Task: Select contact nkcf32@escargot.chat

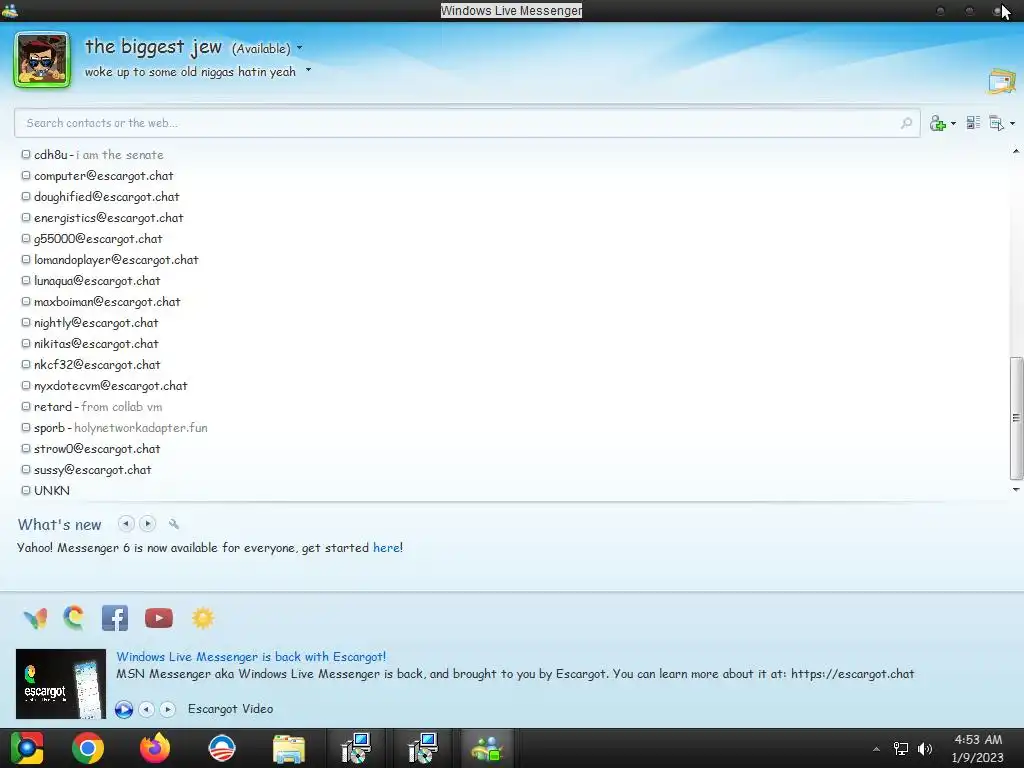Action: (91, 364)
